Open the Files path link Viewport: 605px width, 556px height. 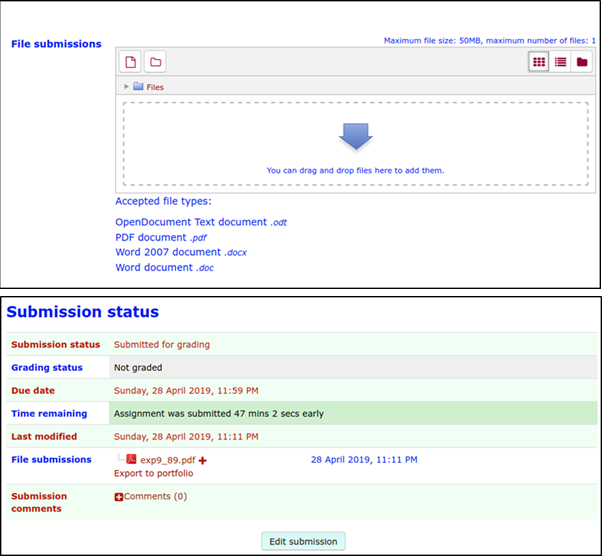click(x=155, y=87)
